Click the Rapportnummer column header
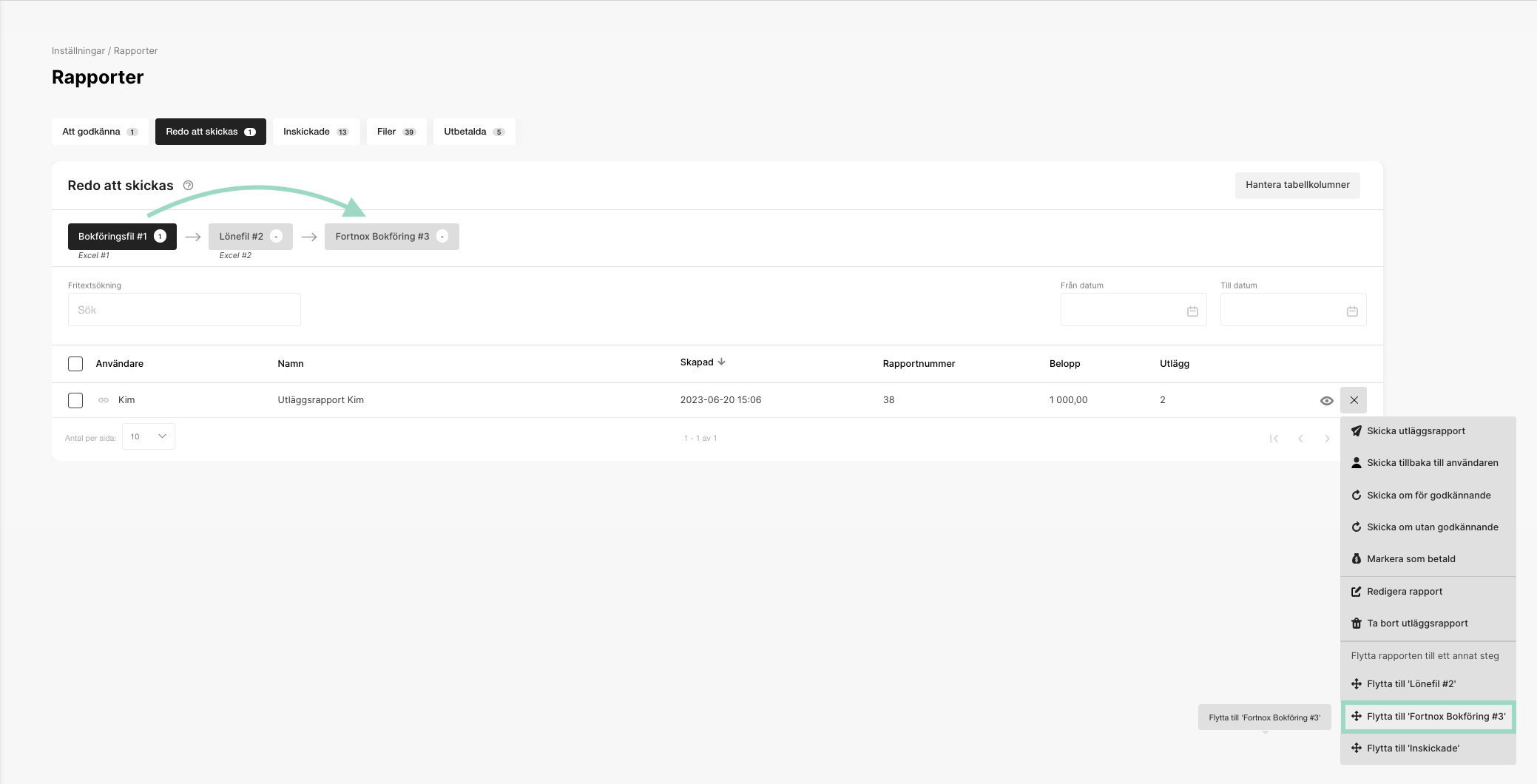The image size is (1537, 784). pyautogui.click(x=919, y=364)
